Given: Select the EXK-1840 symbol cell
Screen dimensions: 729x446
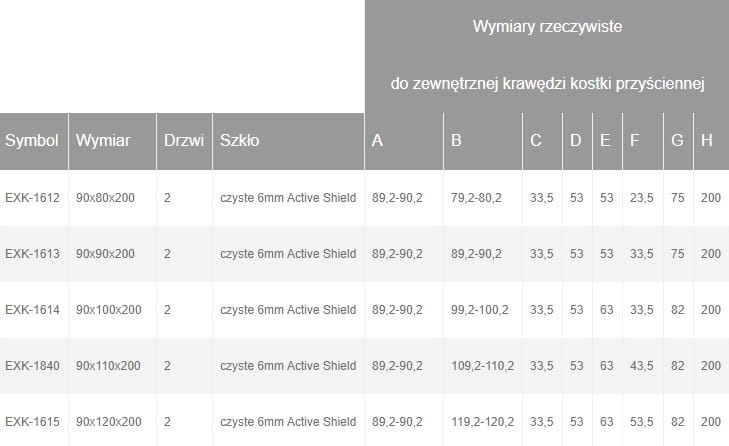Looking at the screenshot, I should tap(33, 366).
